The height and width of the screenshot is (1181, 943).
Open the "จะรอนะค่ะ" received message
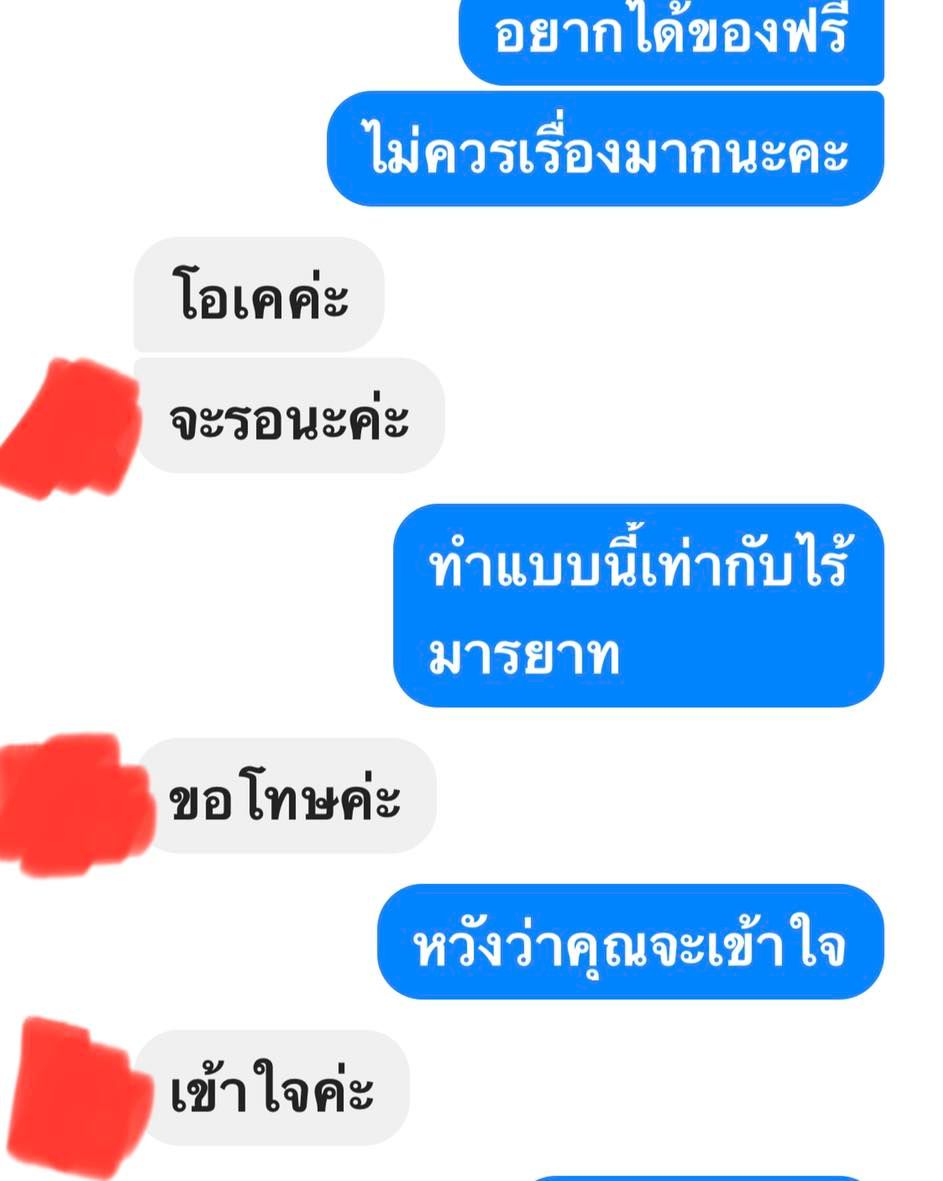coord(289,416)
